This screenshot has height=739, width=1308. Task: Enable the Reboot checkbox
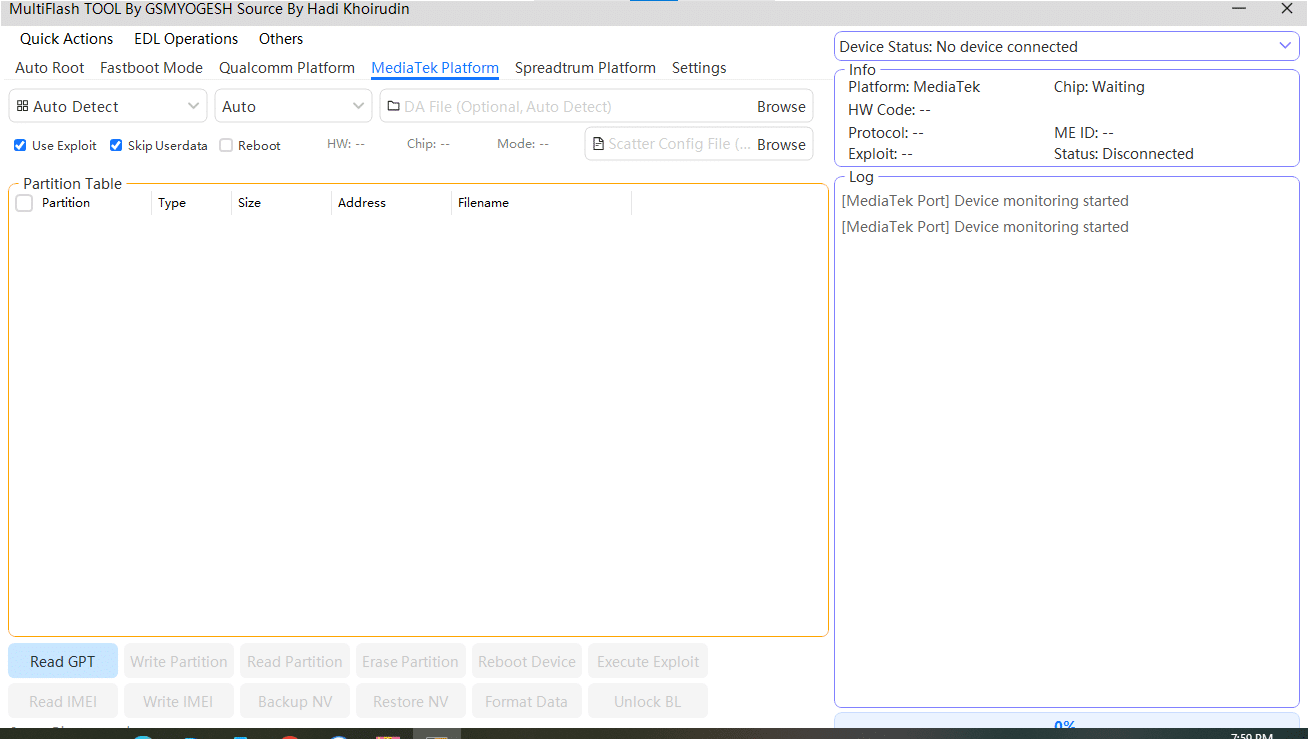226,146
